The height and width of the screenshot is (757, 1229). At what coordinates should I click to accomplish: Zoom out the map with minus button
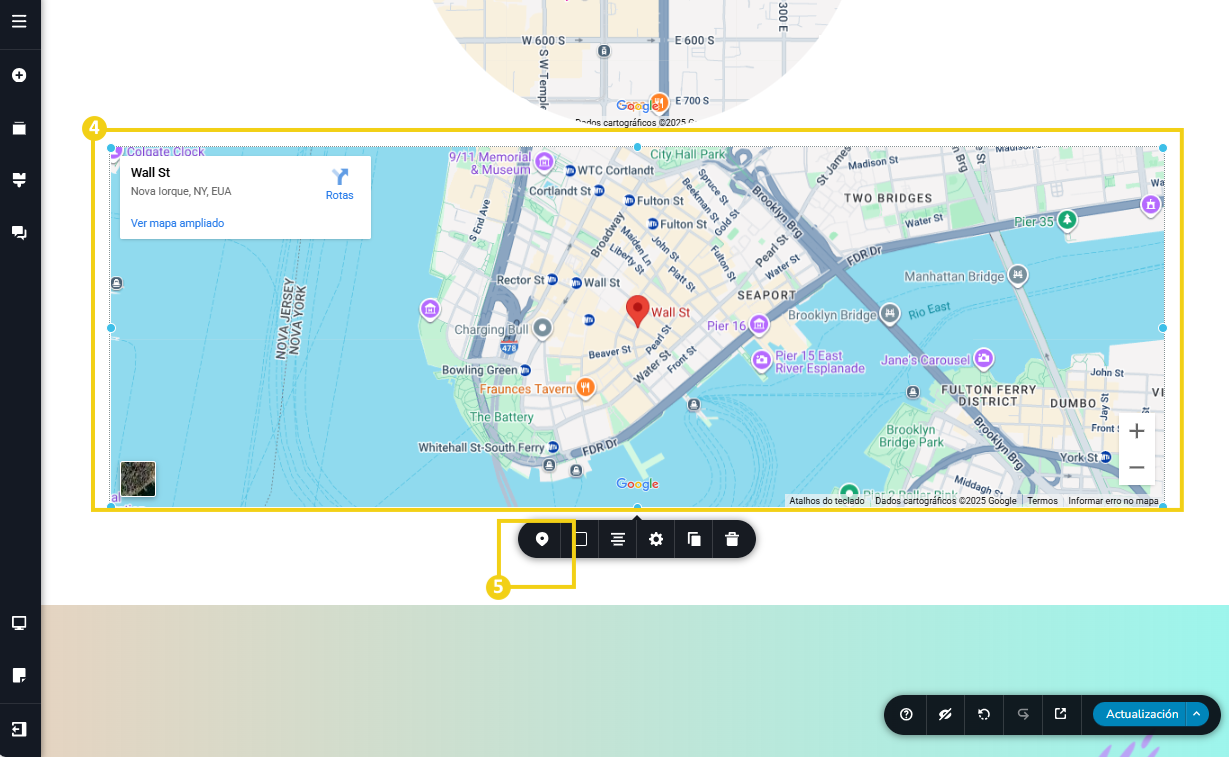pyautogui.click(x=1136, y=467)
